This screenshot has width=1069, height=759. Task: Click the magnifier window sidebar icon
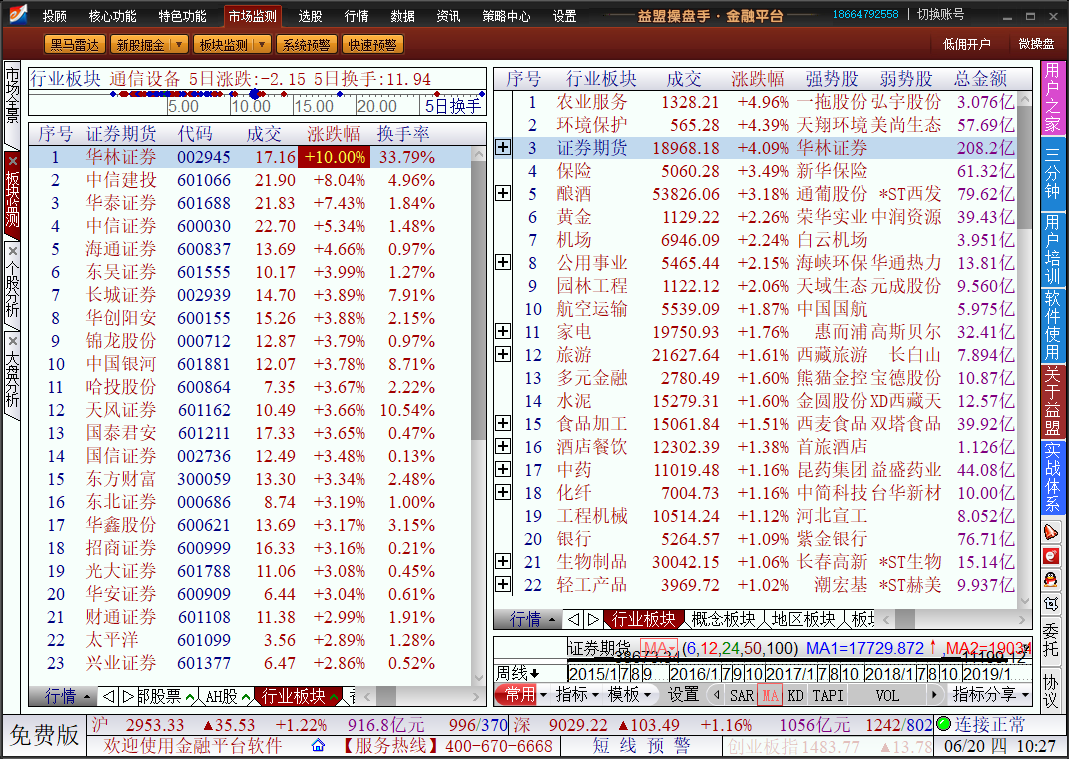point(1051,604)
